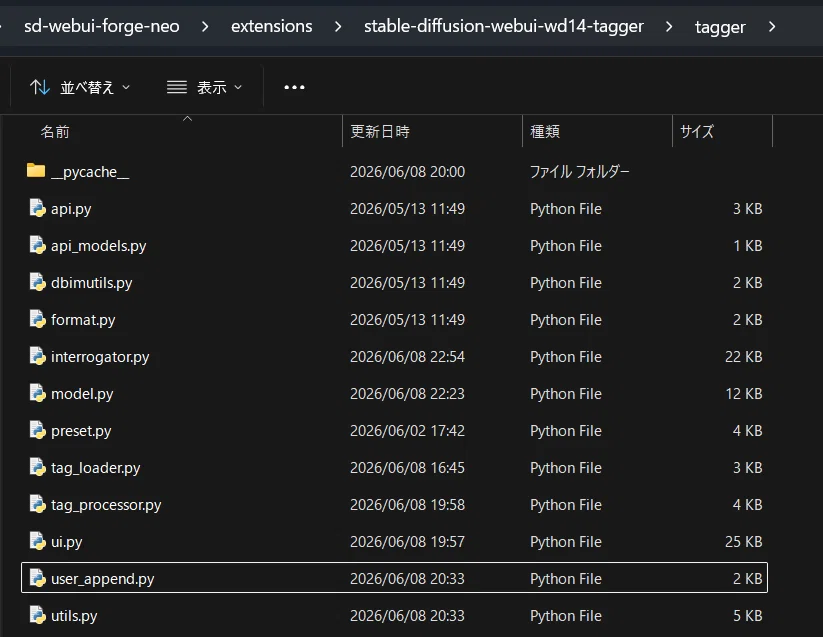Click the 12 KB size value

click(x=744, y=394)
